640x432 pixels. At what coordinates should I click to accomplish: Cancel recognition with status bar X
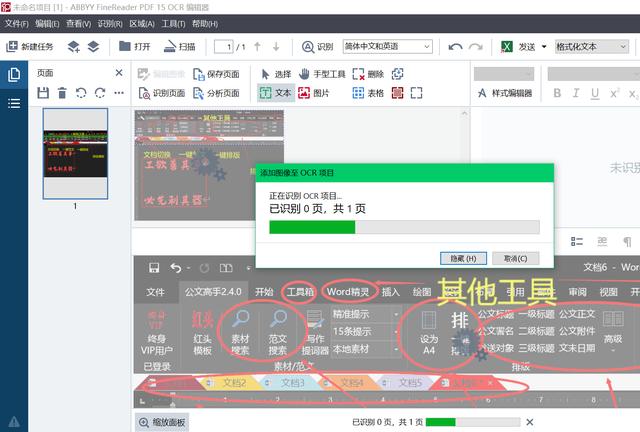[x=530, y=422]
